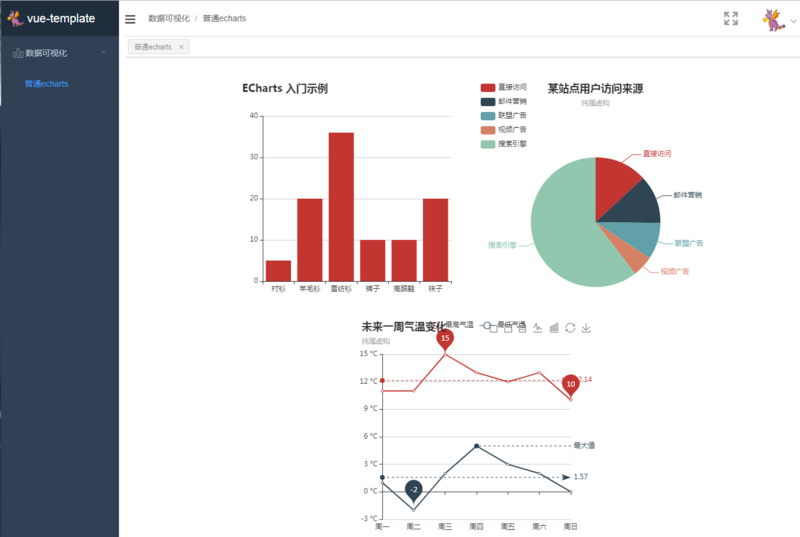
Task: Click the 衬衫 bar
Action: tap(279, 271)
